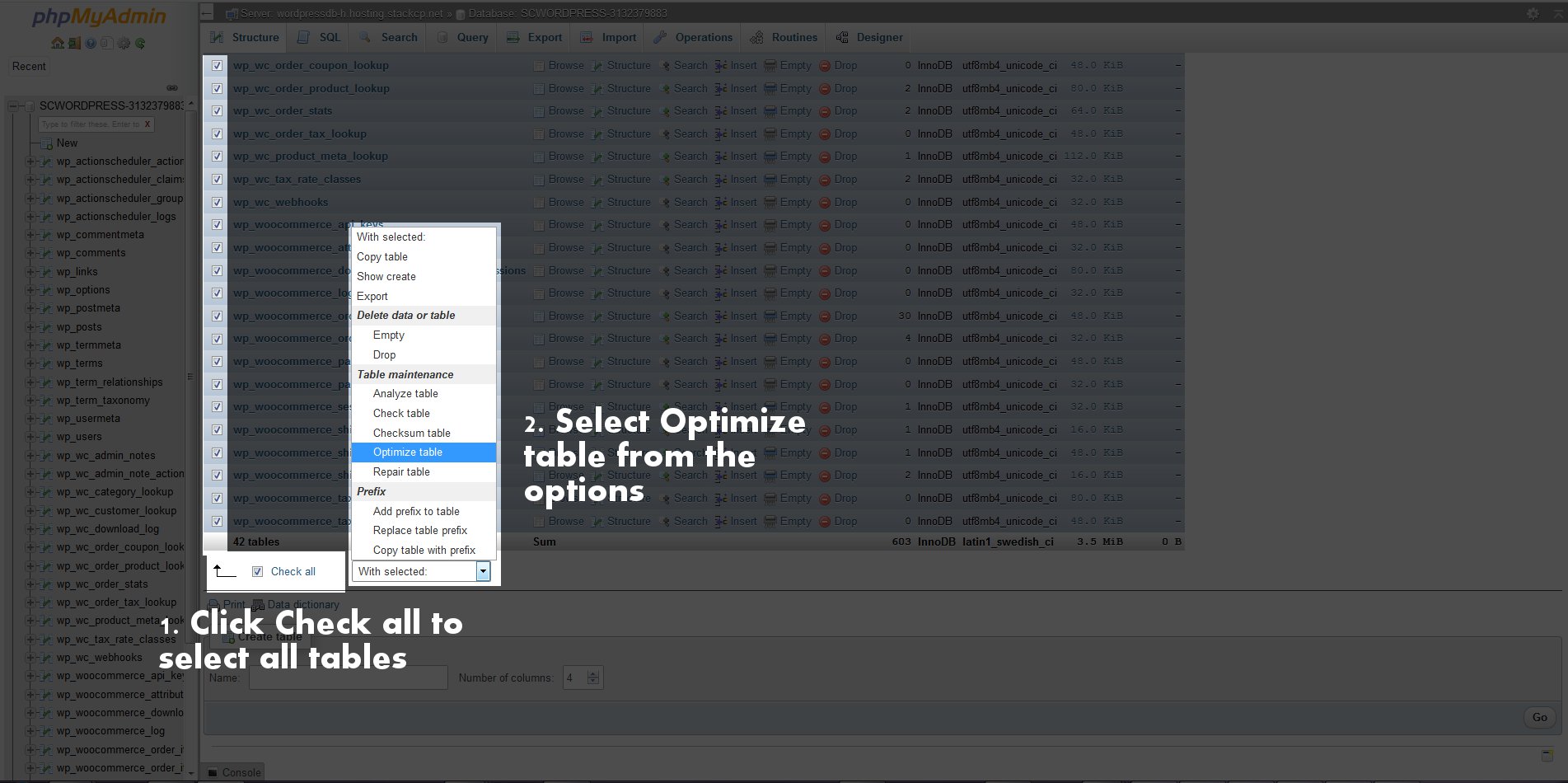Open the page settings gear in top bar
The image size is (1568, 783).
(1533, 13)
